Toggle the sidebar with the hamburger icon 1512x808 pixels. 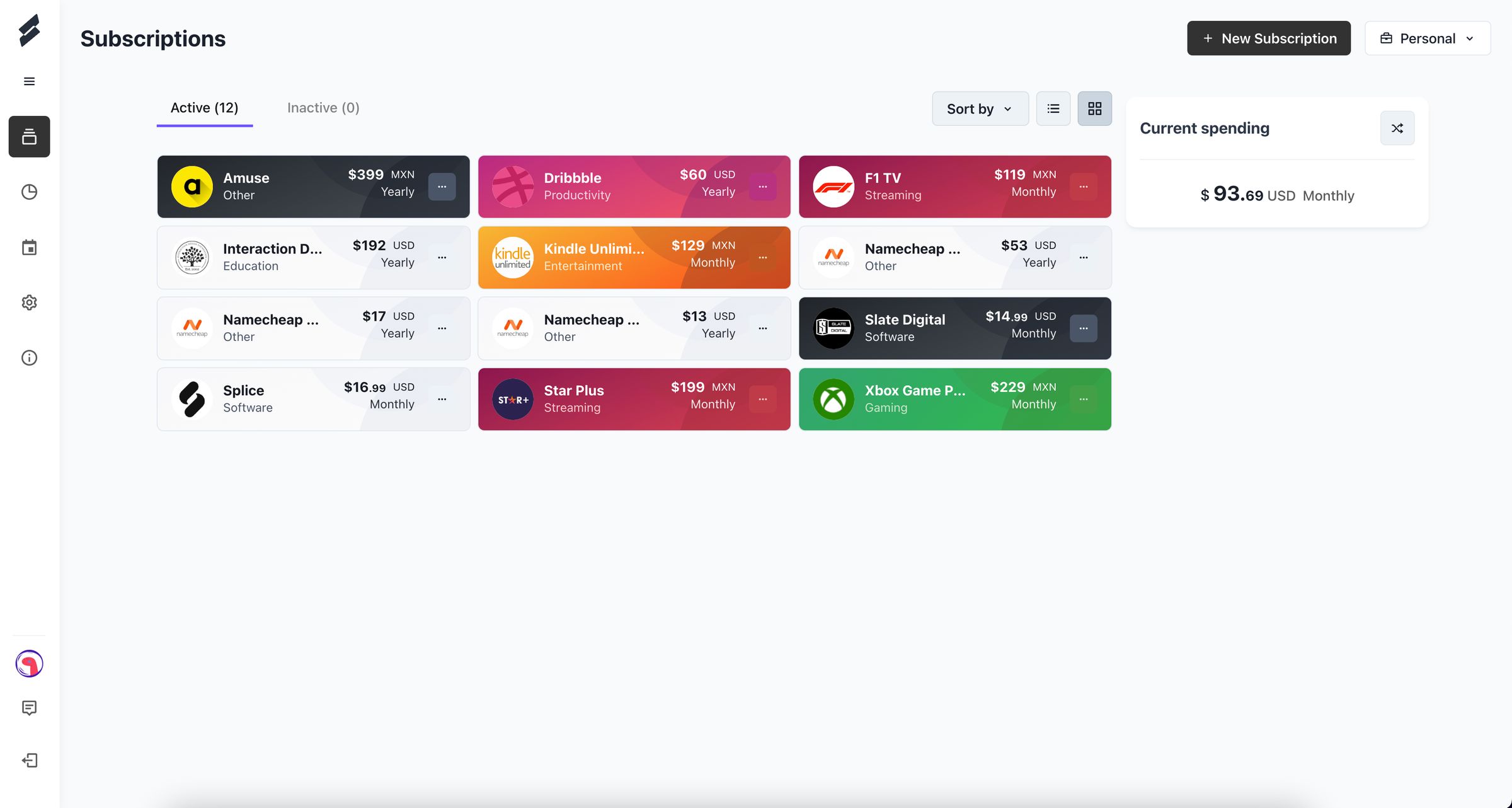29,81
